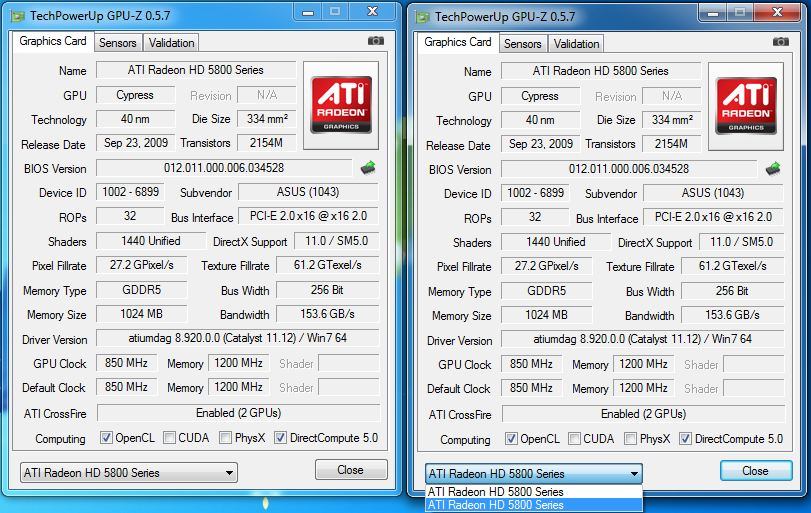Close left GPU-Z window via title bar X
The height and width of the screenshot is (513, 811).
(x=372, y=11)
